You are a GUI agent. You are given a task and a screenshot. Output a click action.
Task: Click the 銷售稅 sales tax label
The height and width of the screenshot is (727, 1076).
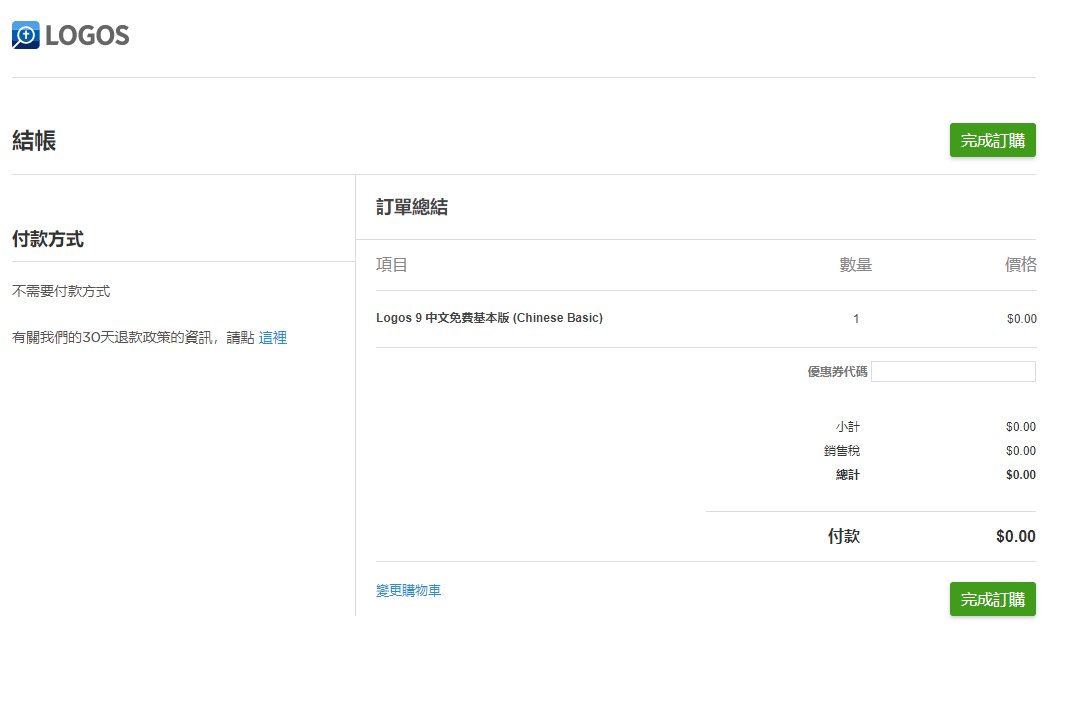click(842, 450)
